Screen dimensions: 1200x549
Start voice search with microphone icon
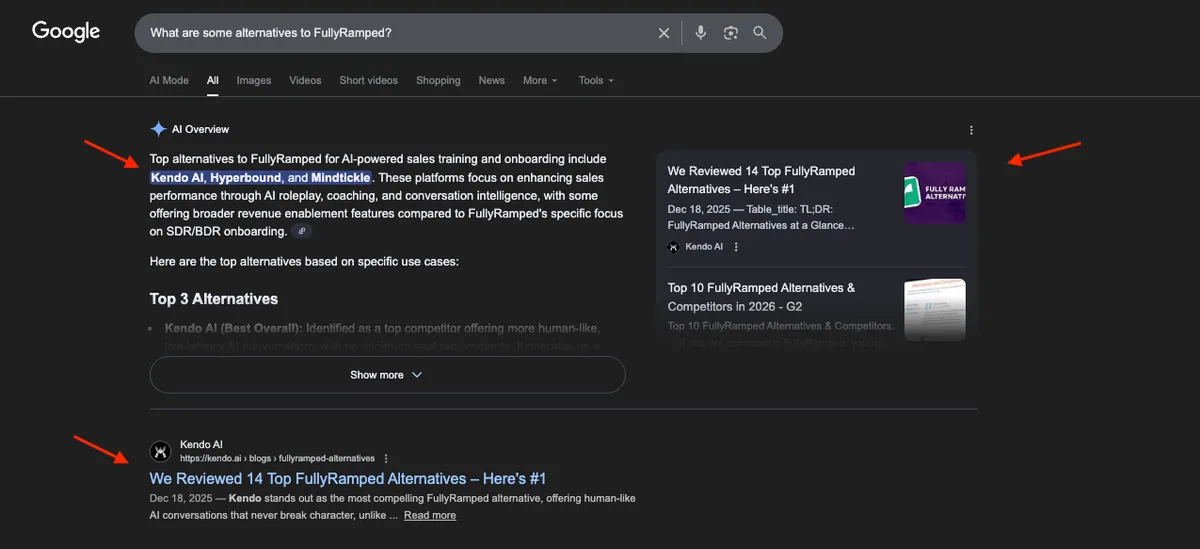click(701, 33)
